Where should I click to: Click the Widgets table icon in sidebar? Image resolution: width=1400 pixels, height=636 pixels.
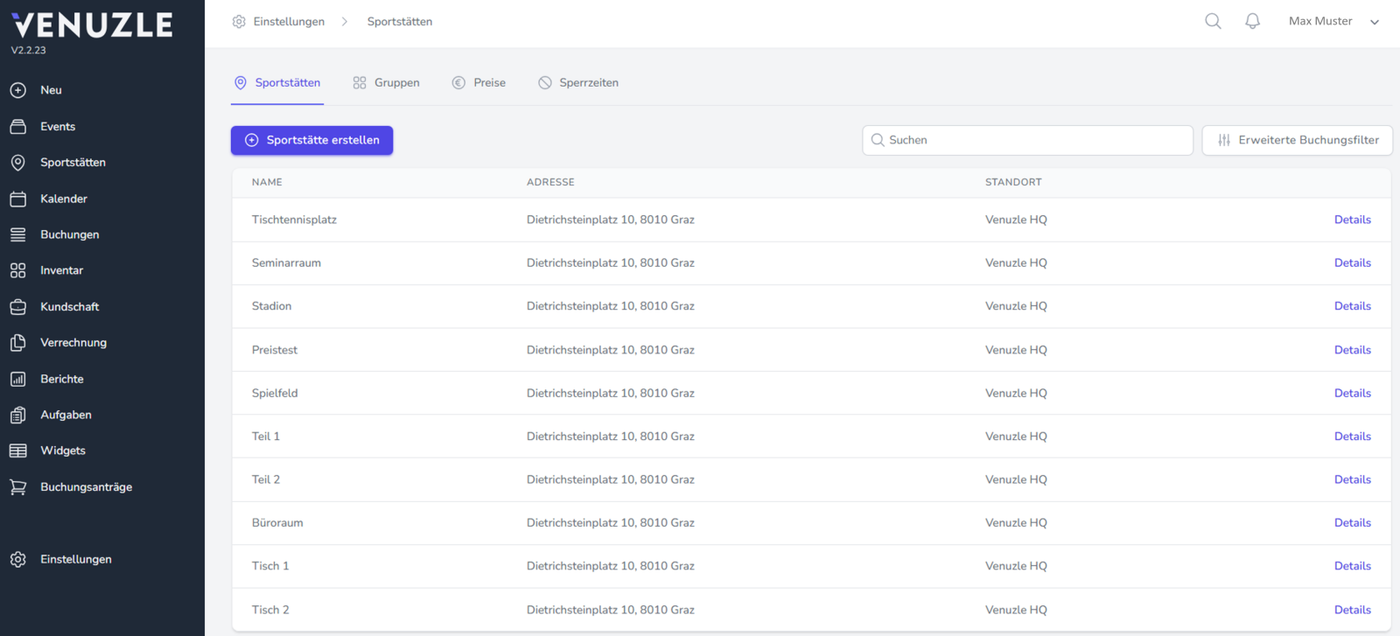point(18,451)
